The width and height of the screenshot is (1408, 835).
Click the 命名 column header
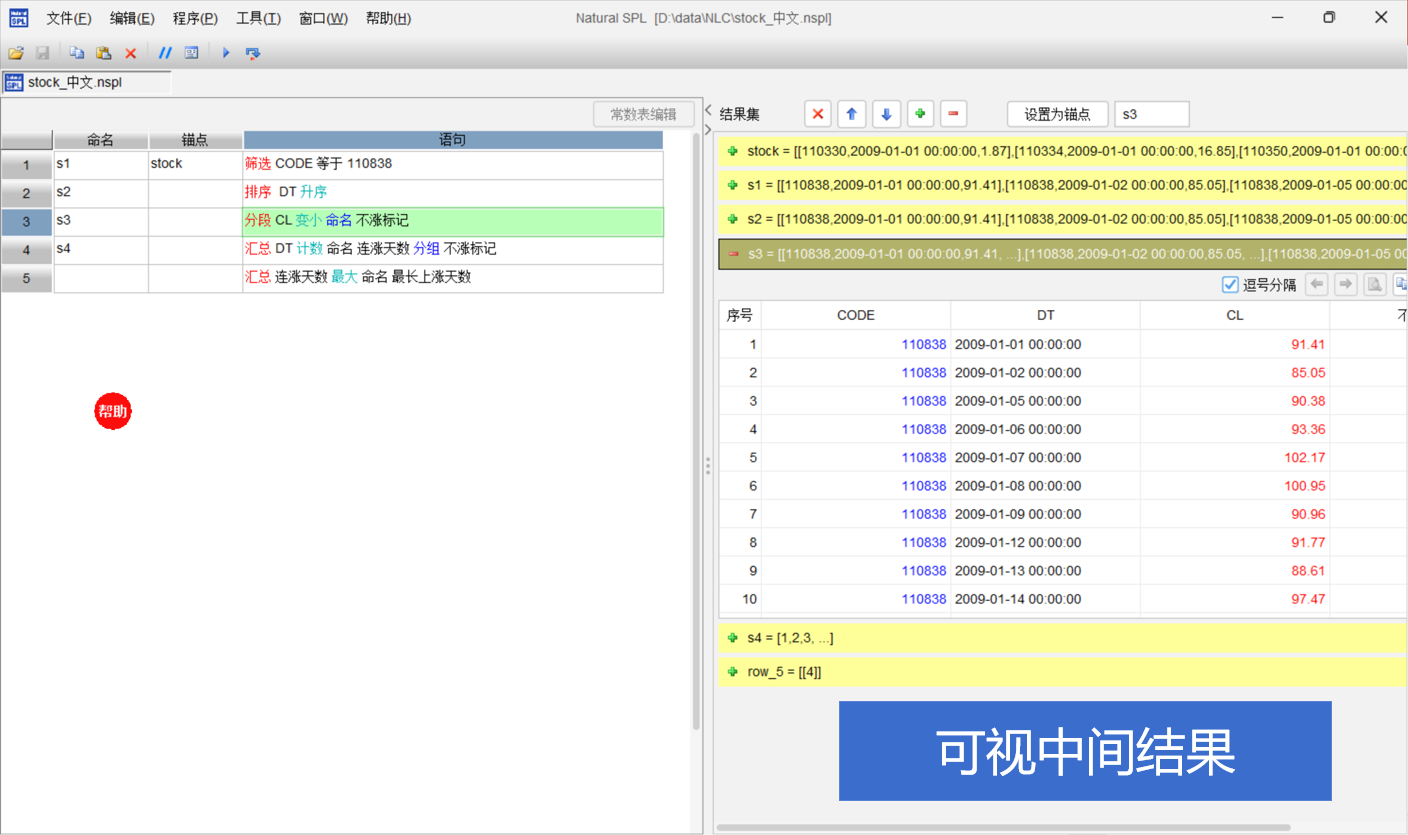(x=101, y=141)
